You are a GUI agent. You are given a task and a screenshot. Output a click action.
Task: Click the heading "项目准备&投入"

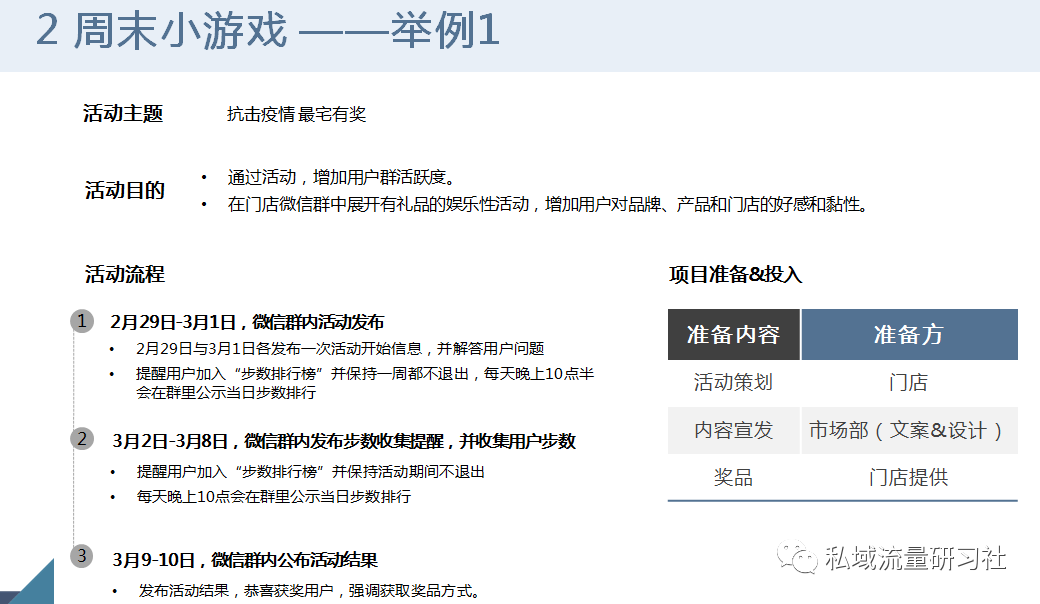[x=735, y=274]
